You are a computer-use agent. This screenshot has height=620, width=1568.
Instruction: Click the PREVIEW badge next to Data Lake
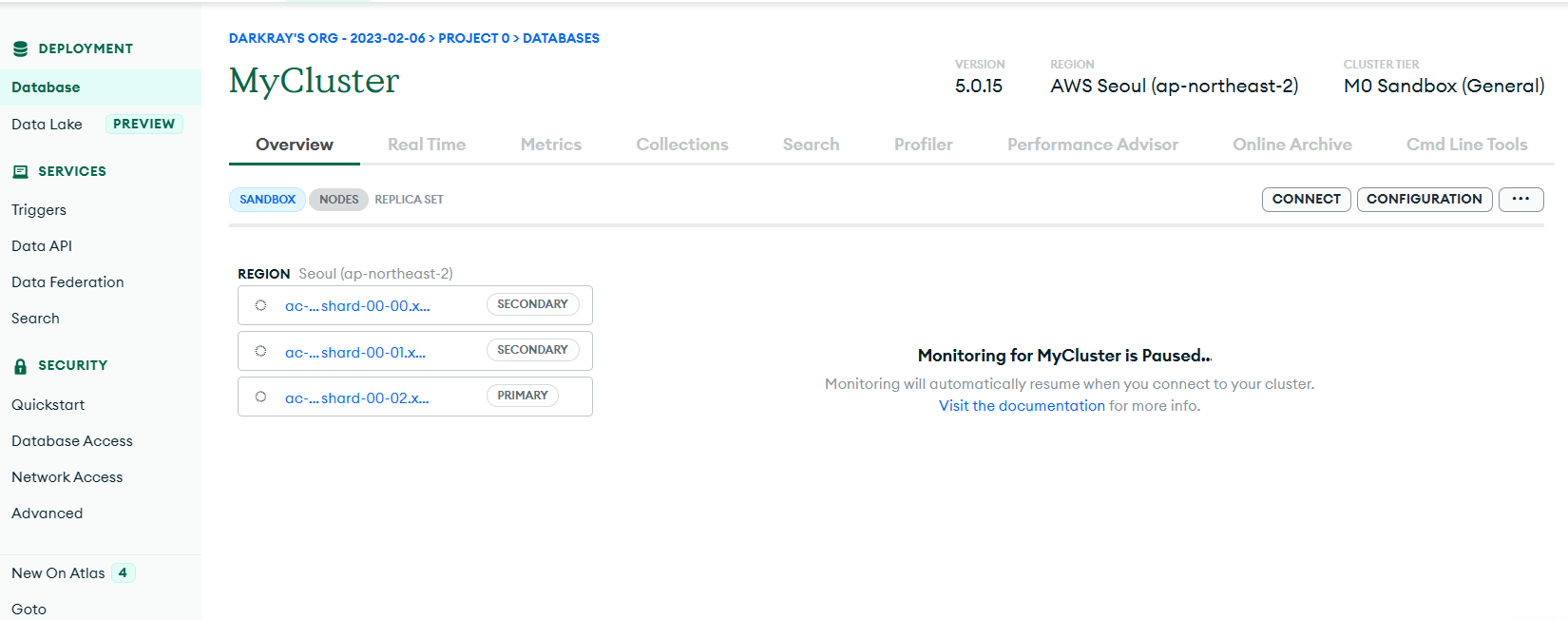coord(143,124)
